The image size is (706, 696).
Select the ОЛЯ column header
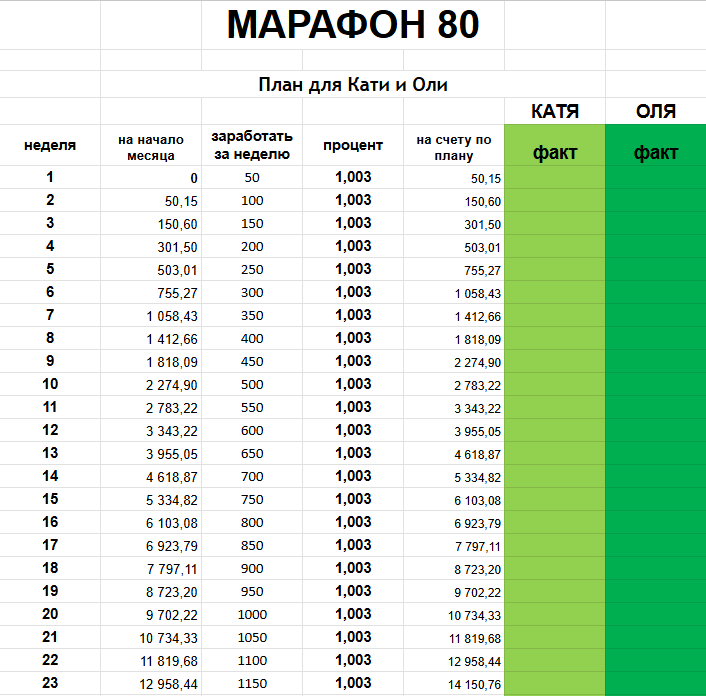(x=656, y=111)
